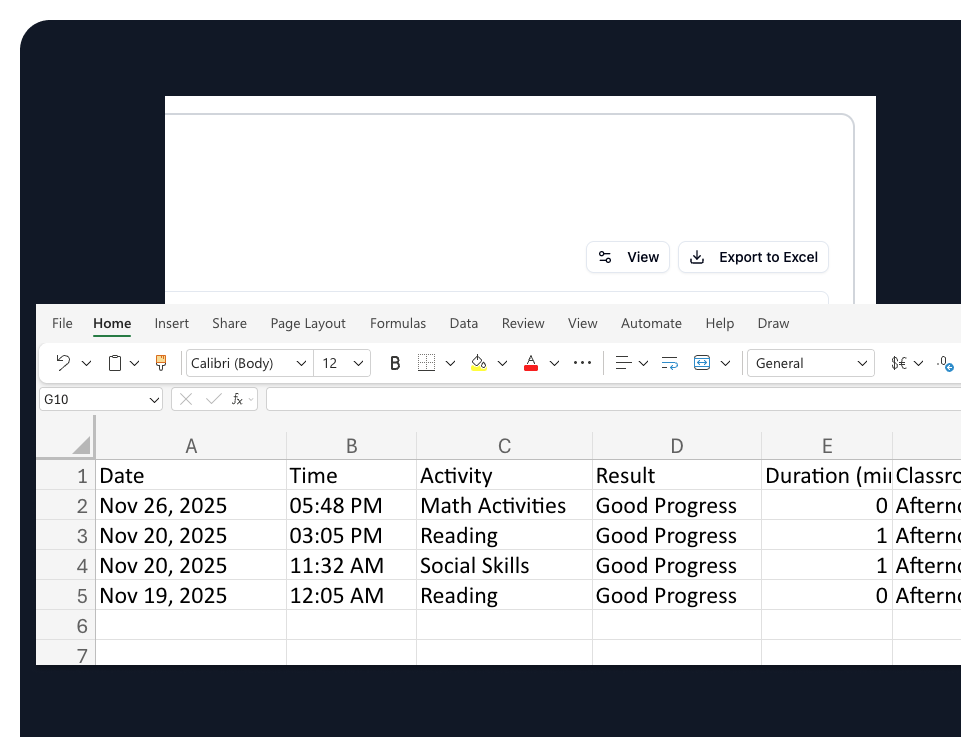This screenshot has width=961, height=737.
Task: Apply Format Painter
Action: (x=160, y=363)
